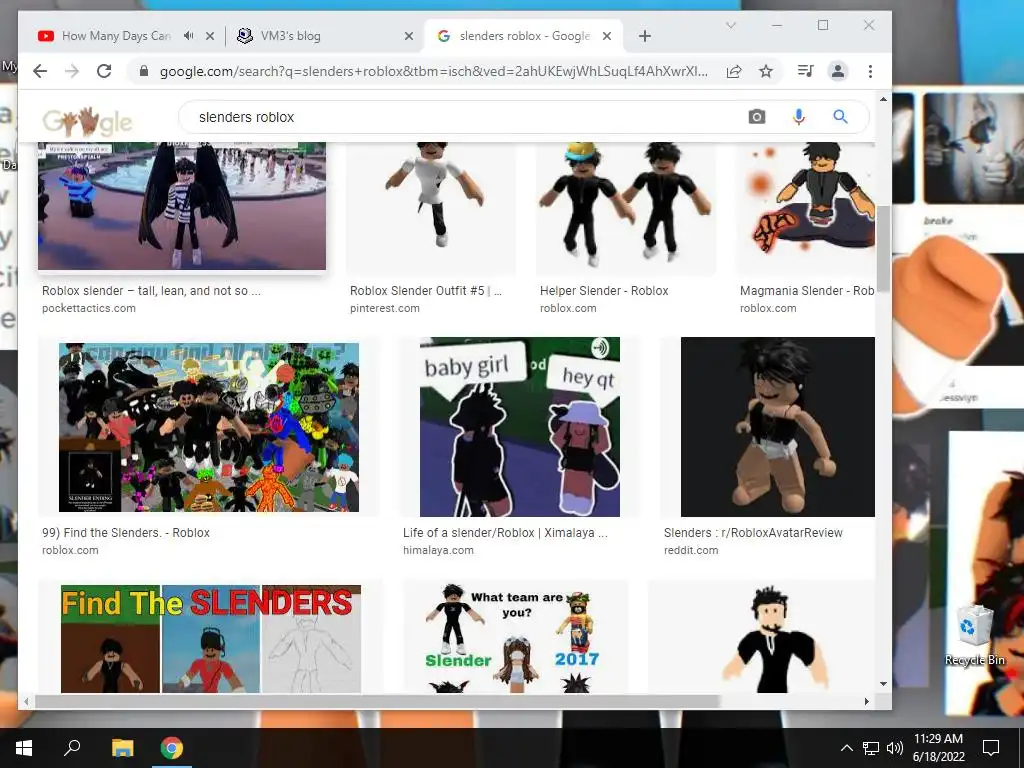The width and height of the screenshot is (1024, 768).
Task: Switch to VM3's blog tab
Action: point(291,36)
